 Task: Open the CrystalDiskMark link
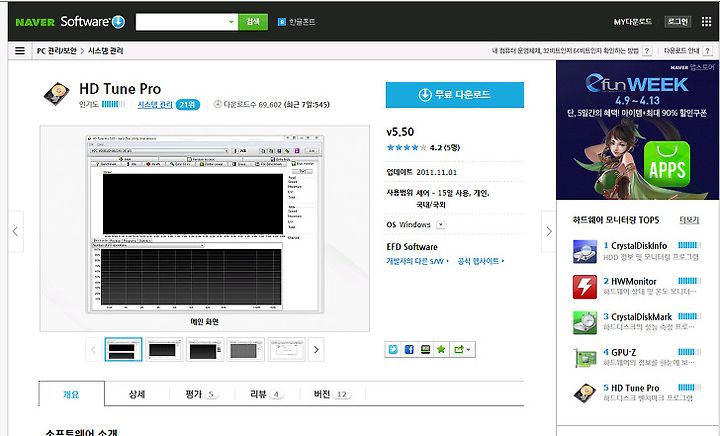pyautogui.click(x=641, y=317)
